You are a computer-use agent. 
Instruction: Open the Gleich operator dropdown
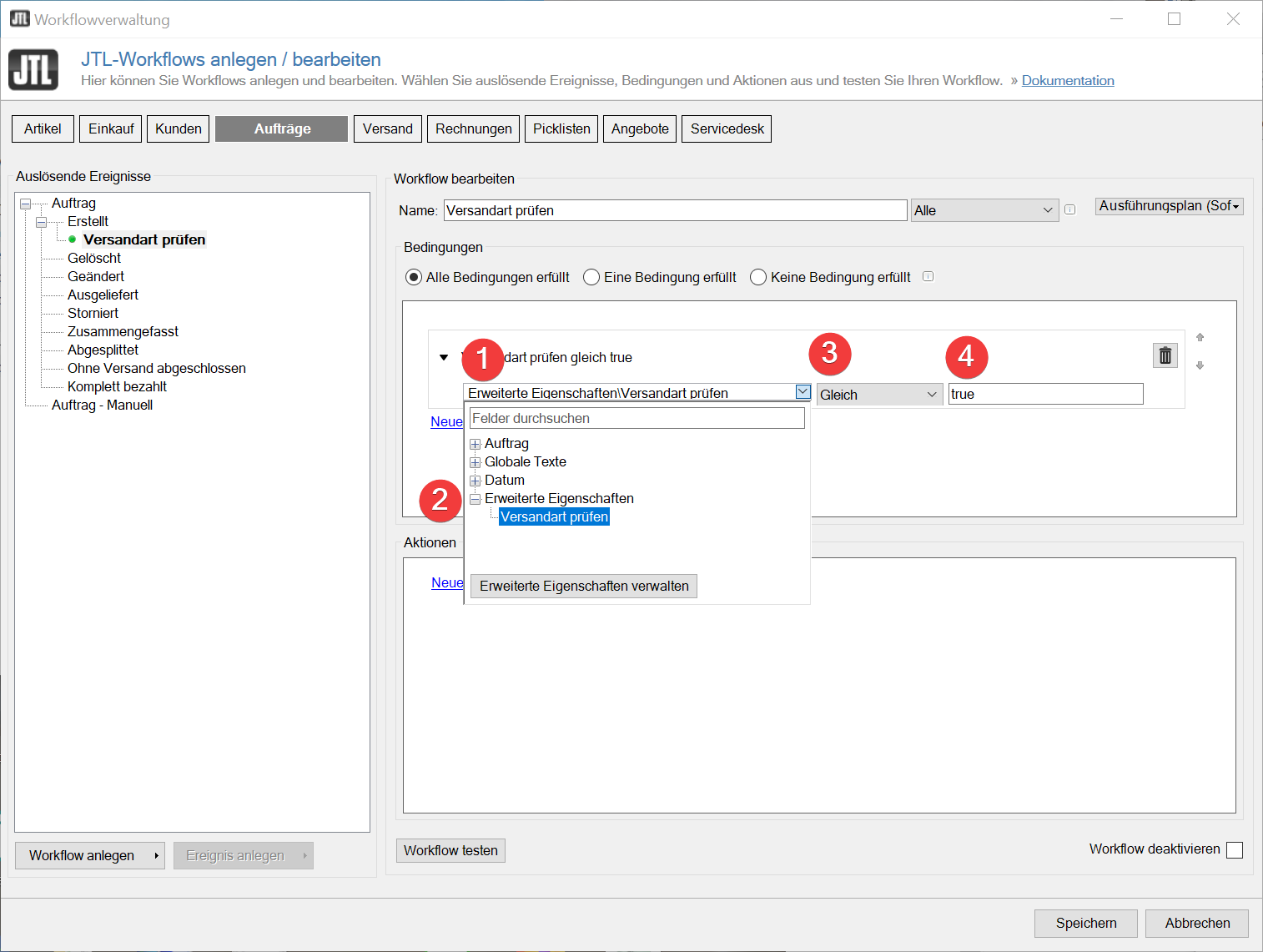click(878, 395)
